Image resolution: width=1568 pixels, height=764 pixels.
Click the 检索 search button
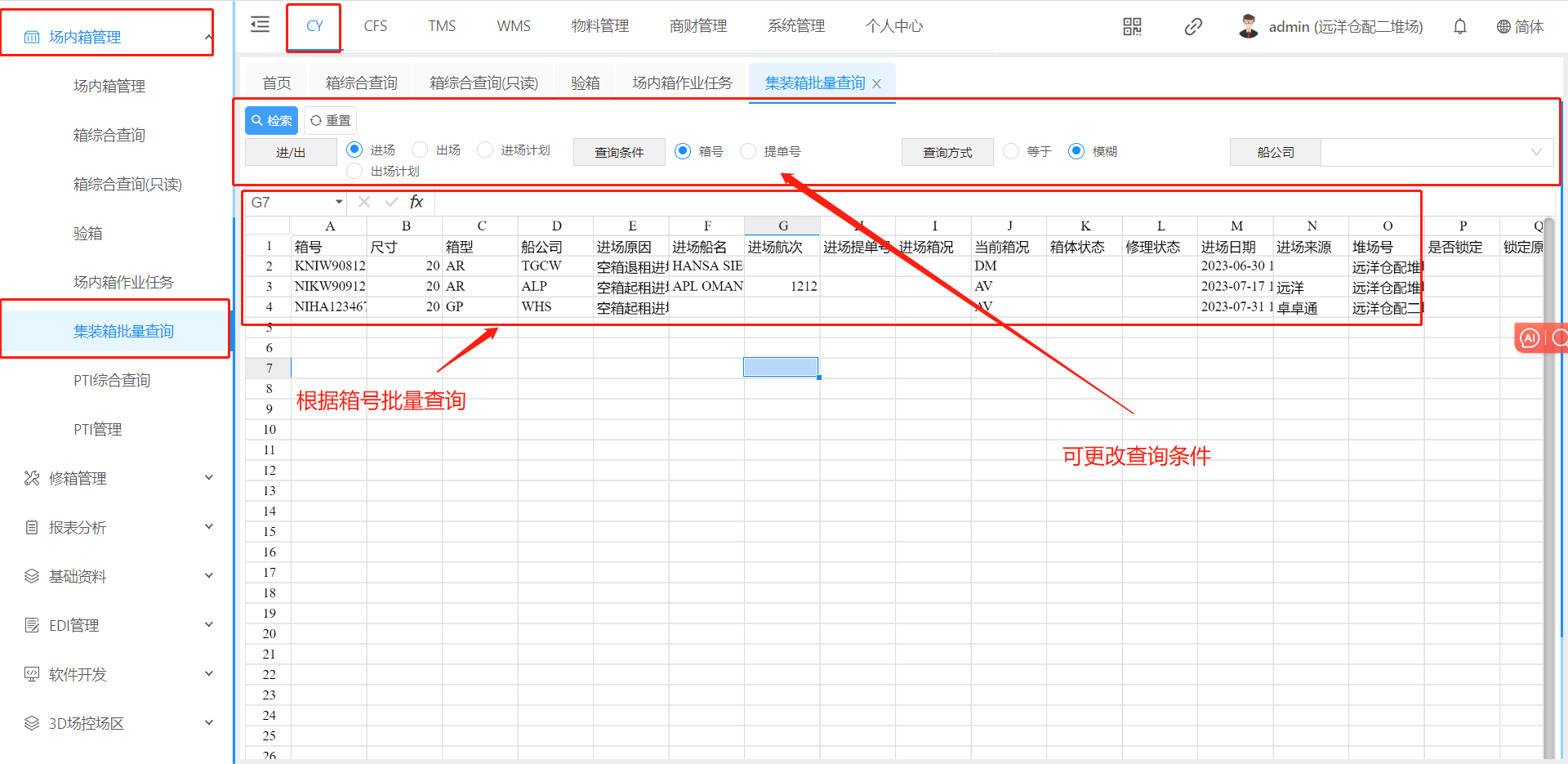point(271,120)
